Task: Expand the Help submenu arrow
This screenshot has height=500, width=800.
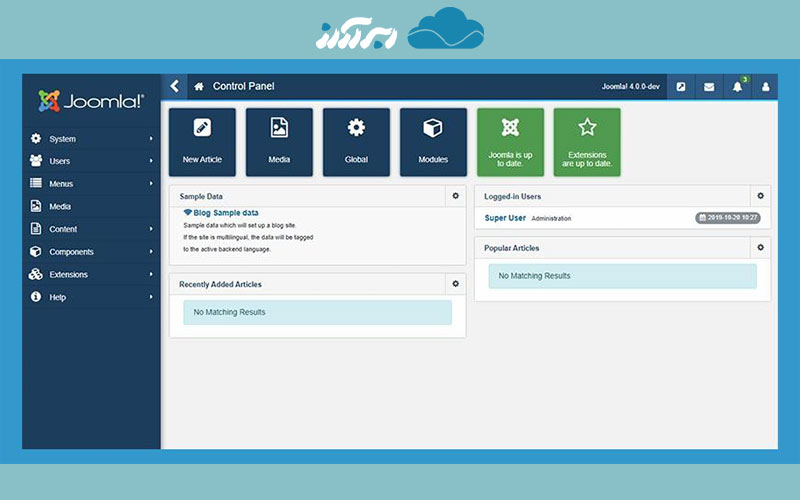Action: tap(151, 297)
